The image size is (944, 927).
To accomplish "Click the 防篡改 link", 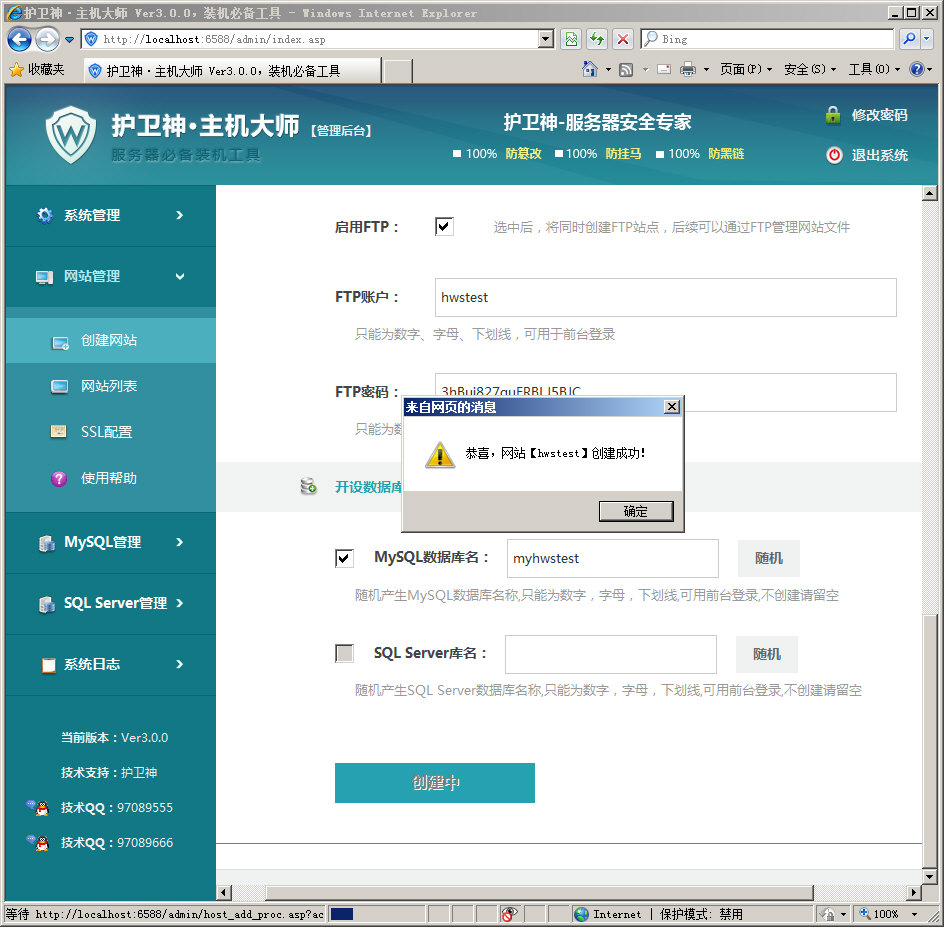I will pos(523,154).
